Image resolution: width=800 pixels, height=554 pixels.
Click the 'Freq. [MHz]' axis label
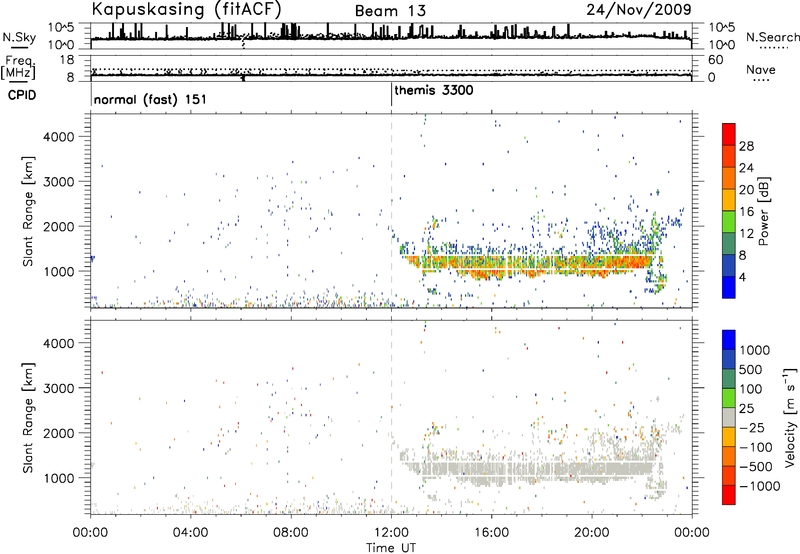18,67
